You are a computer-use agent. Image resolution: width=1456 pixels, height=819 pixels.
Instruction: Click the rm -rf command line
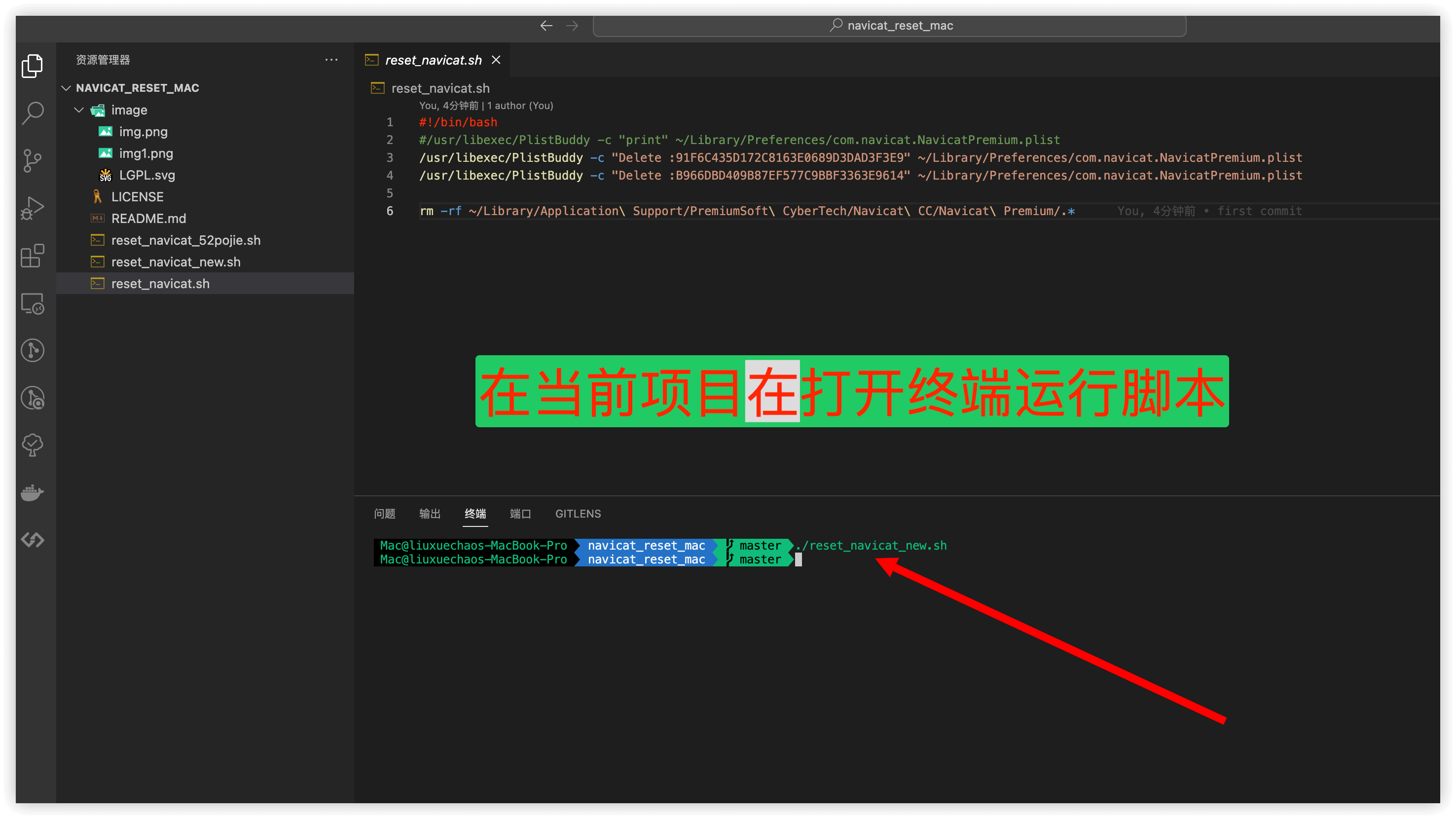point(747,211)
